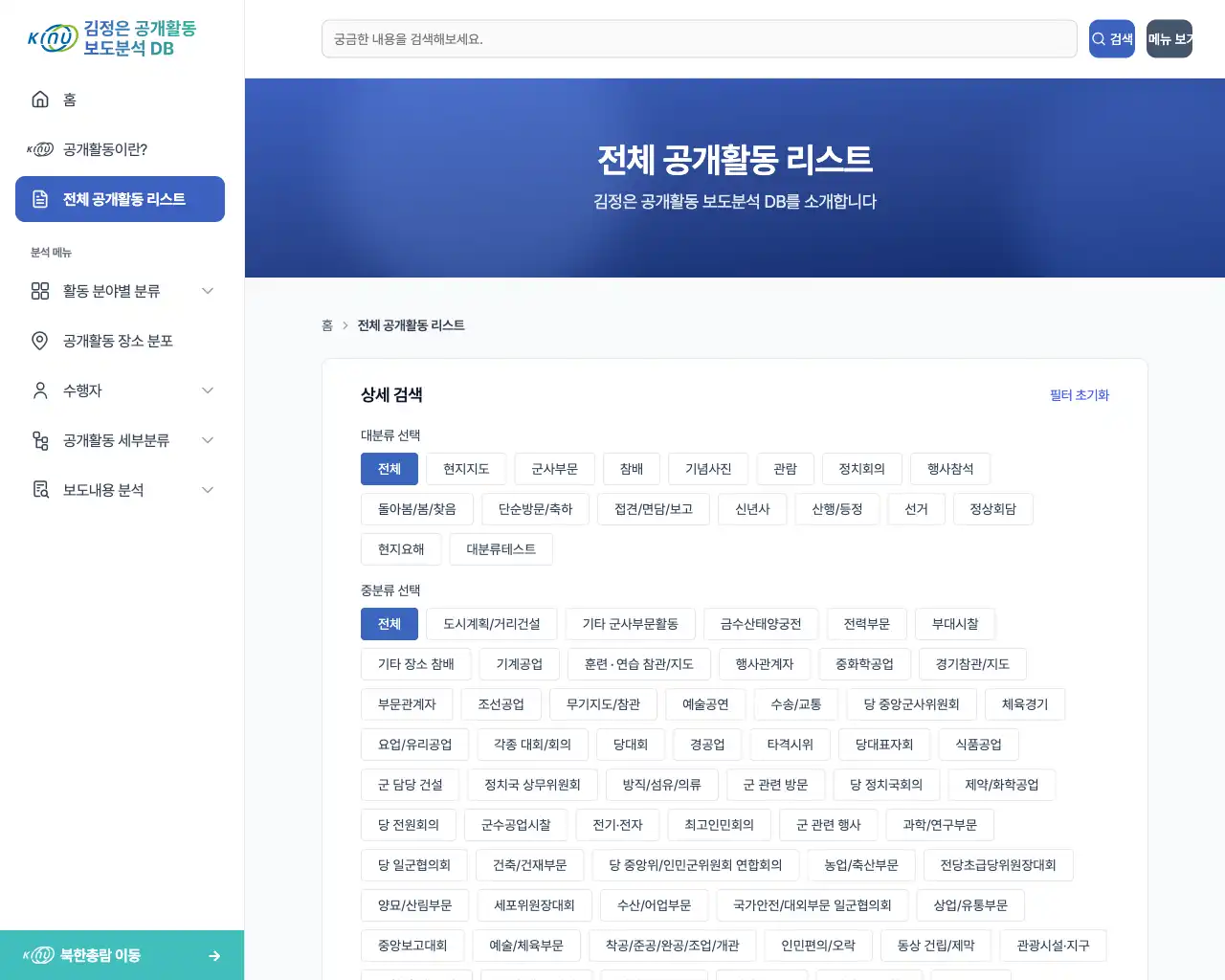Select the 전당초급당위원장대회 chip
1225x980 pixels.
998,865
